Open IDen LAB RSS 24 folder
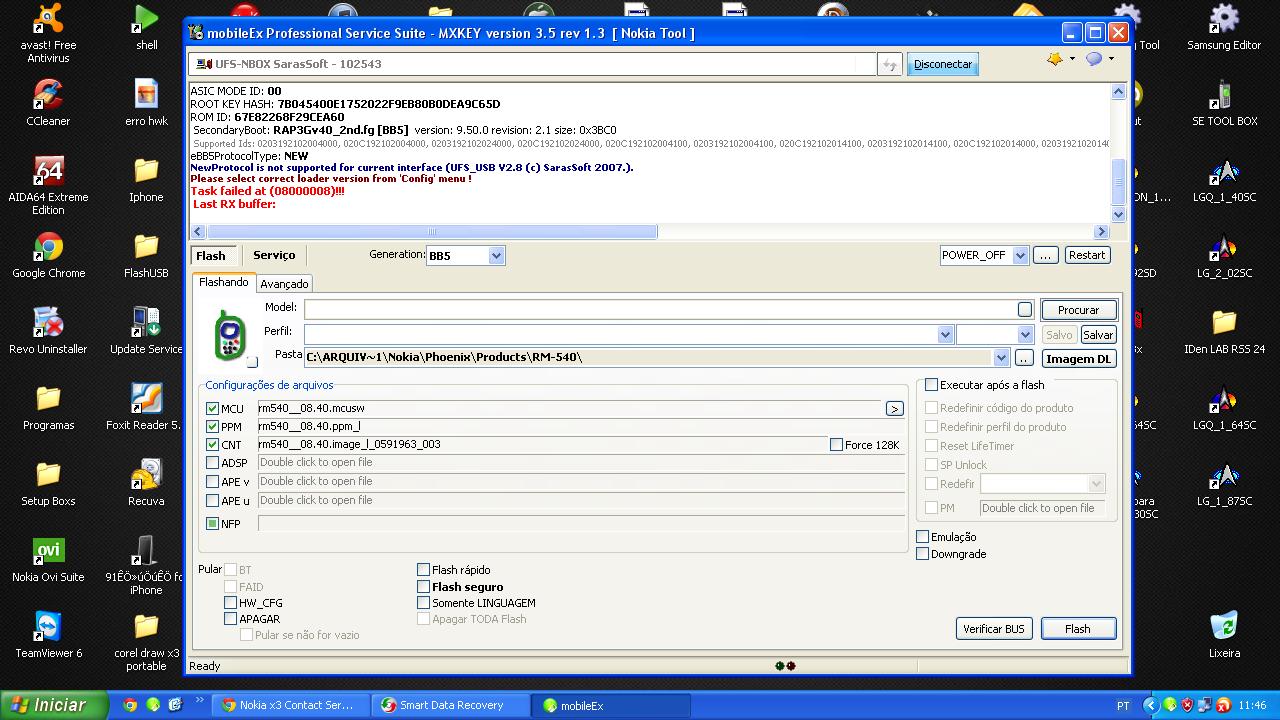 [1224, 331]
